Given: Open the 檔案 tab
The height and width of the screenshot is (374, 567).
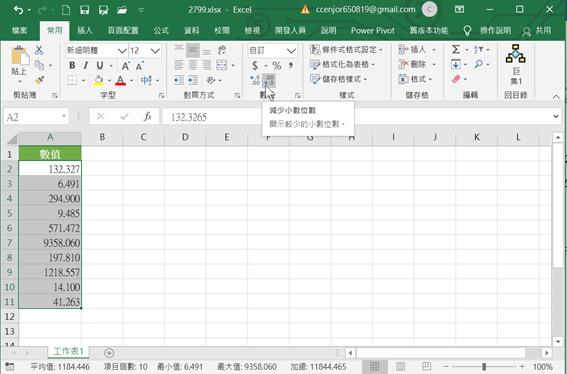Looking at the screenshot, I should click(20, 30).
